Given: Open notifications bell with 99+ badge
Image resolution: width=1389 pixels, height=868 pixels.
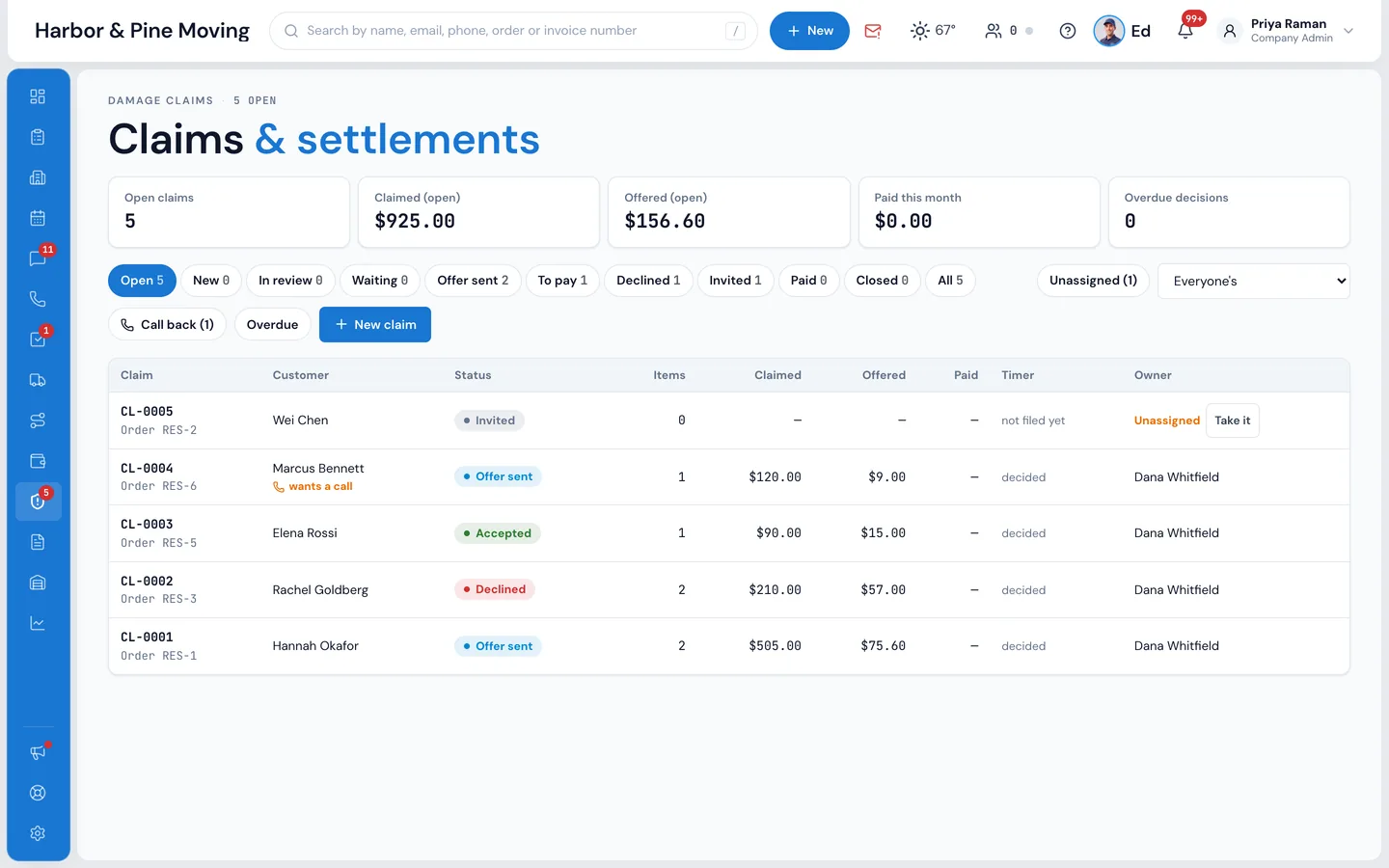Looking at the screenshot, I should 1186,30.
